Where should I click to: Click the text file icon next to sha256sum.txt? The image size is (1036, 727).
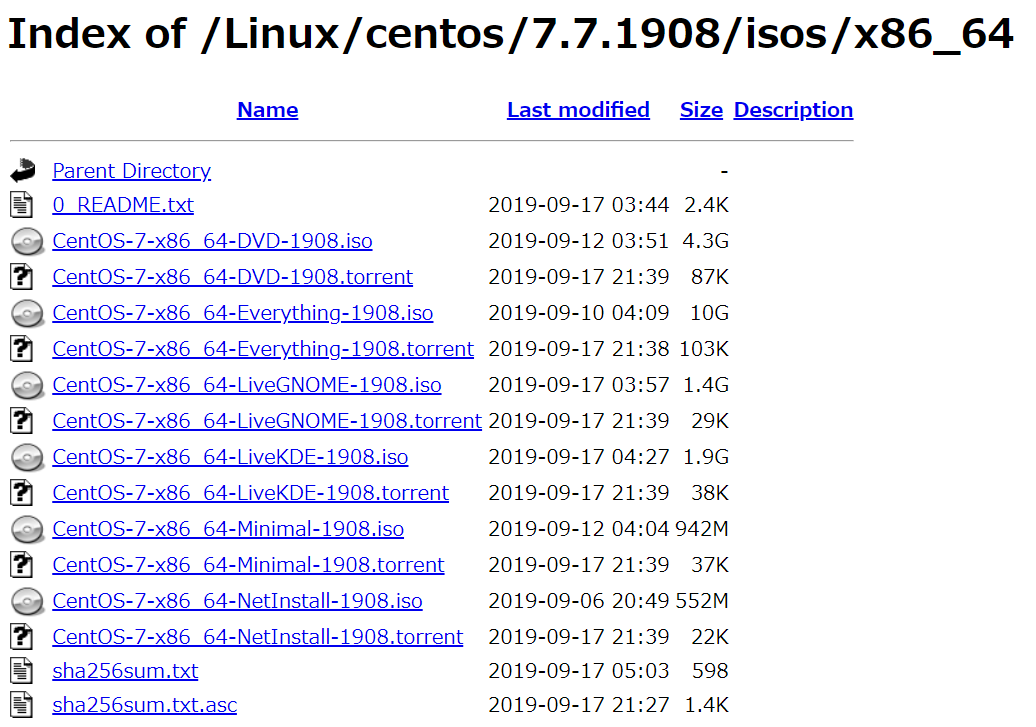coord(27,671)
